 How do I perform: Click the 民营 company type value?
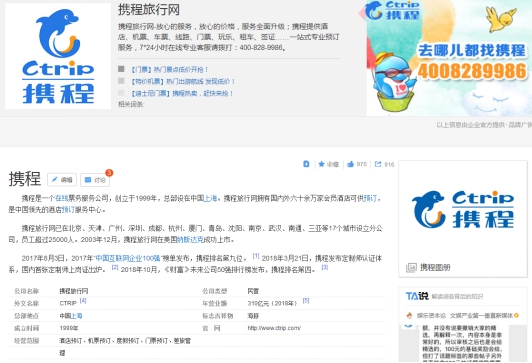[x=253, y=291]
